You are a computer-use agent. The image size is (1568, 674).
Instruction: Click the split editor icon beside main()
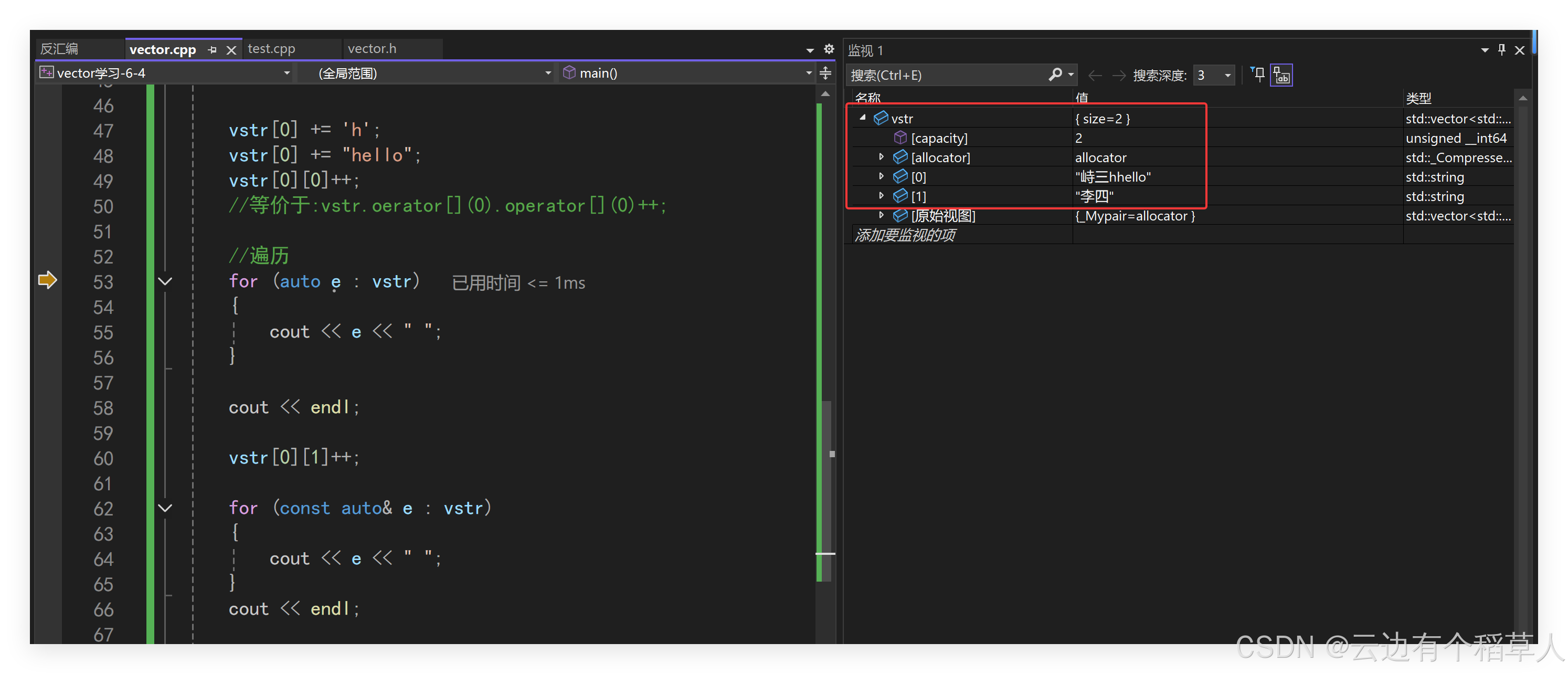point(825,73)
